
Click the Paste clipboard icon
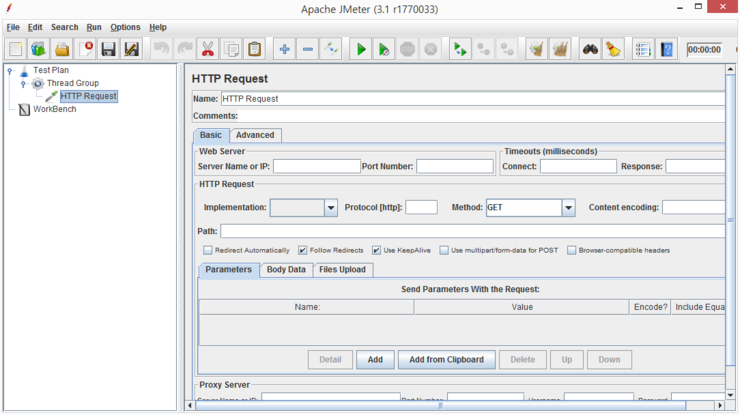[254, 49]
